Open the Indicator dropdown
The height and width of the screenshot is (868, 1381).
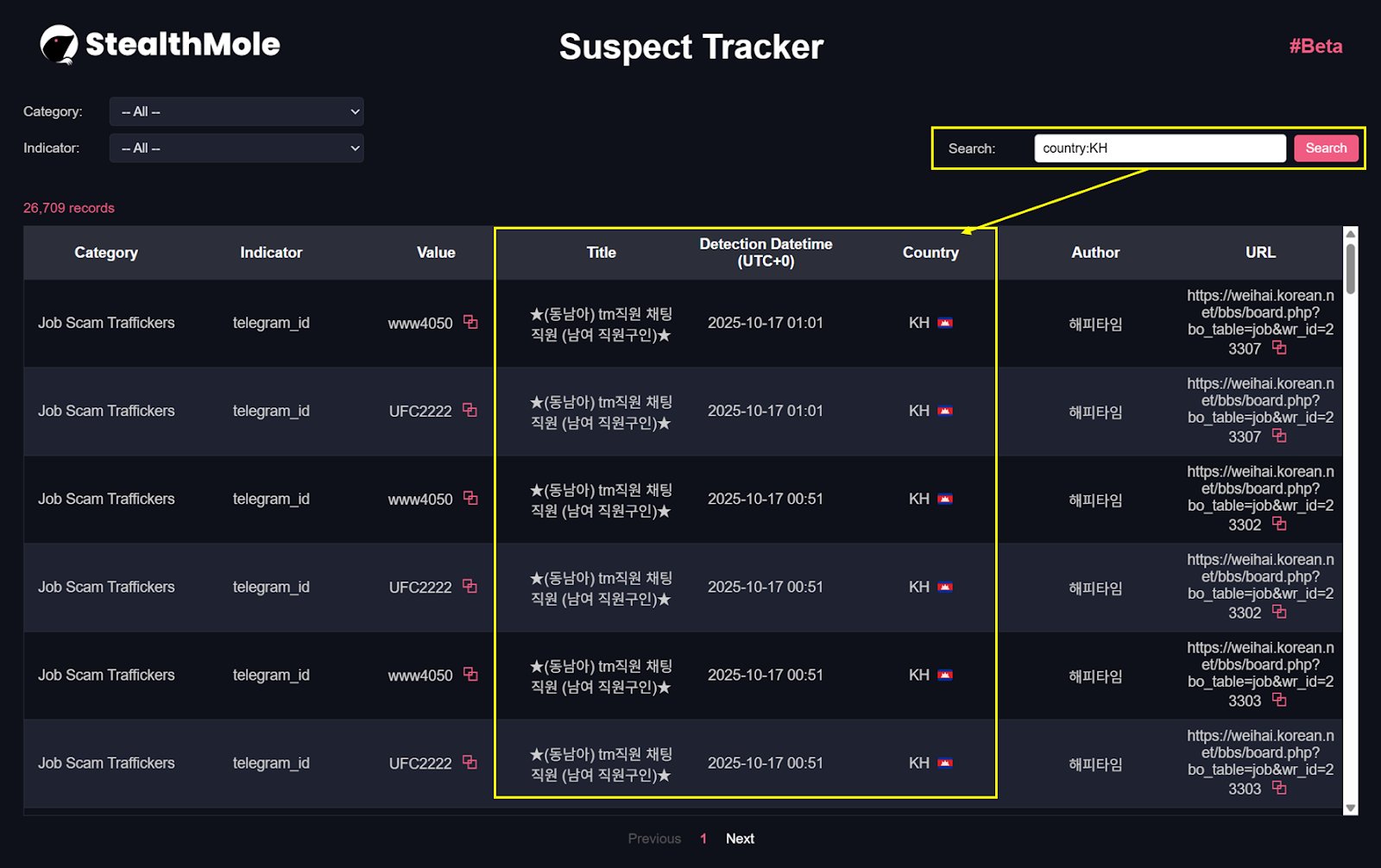[x=236, y=148]
